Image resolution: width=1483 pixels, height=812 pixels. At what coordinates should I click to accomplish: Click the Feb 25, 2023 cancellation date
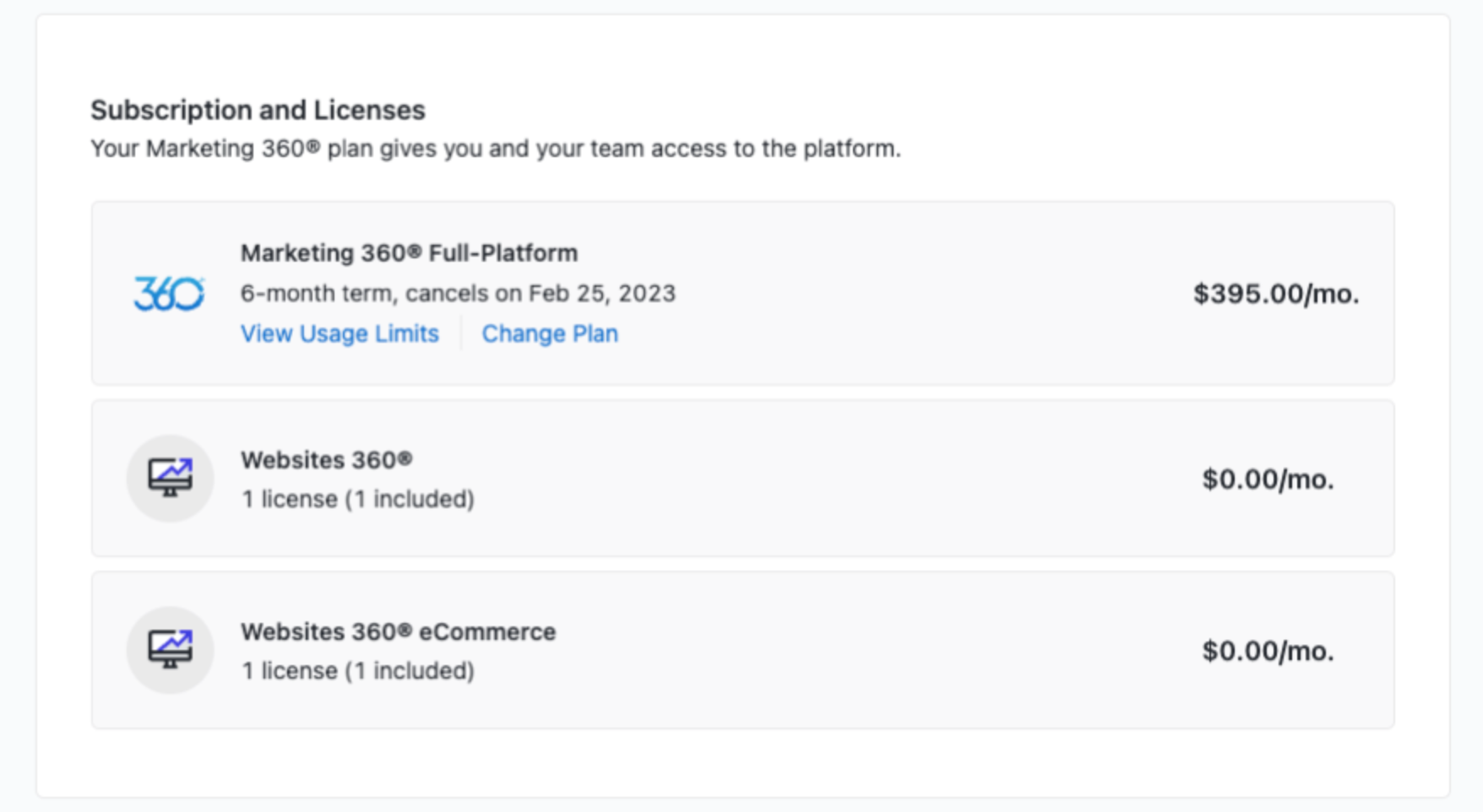[602, 293]
